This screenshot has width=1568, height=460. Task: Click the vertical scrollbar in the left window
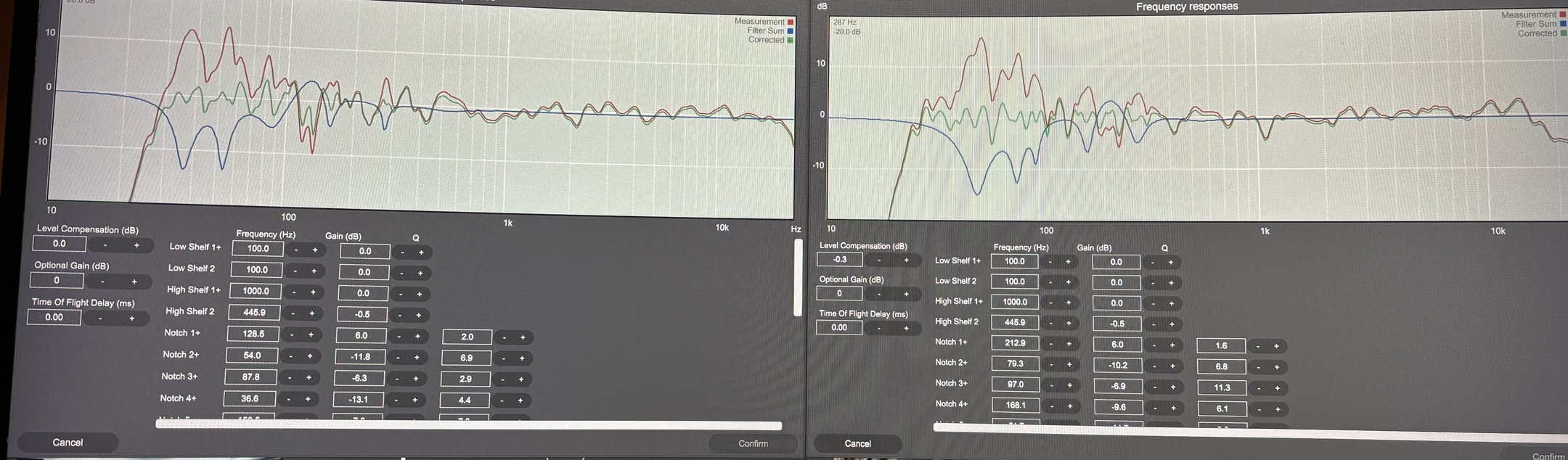[x=799, y=278]
